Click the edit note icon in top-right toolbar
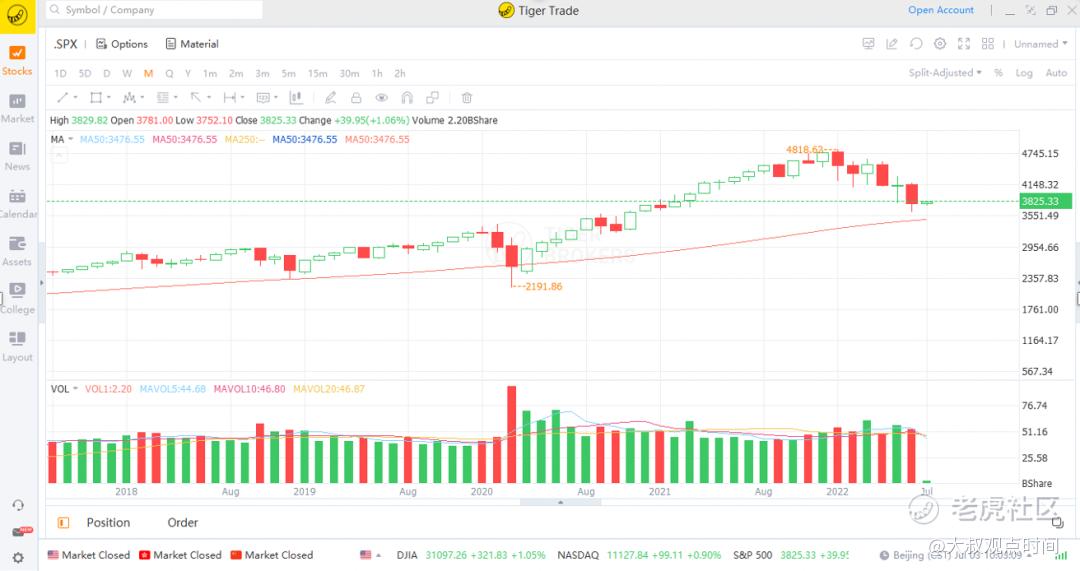Screen dimensions: 1080x571 [x=892, y=43]
